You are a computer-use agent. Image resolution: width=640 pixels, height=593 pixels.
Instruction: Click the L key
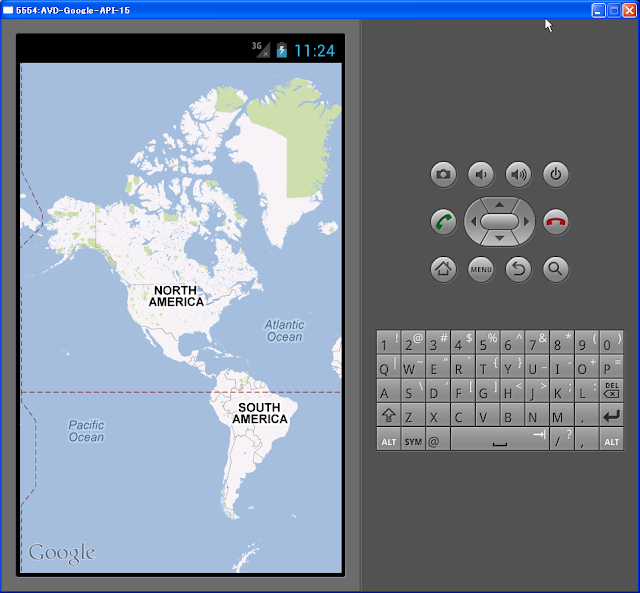587,391
